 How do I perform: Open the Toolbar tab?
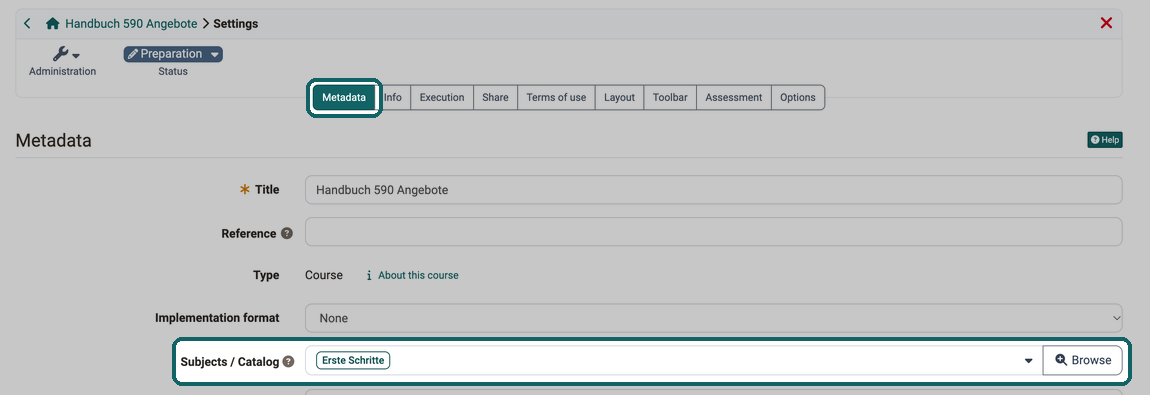point(670,97)
